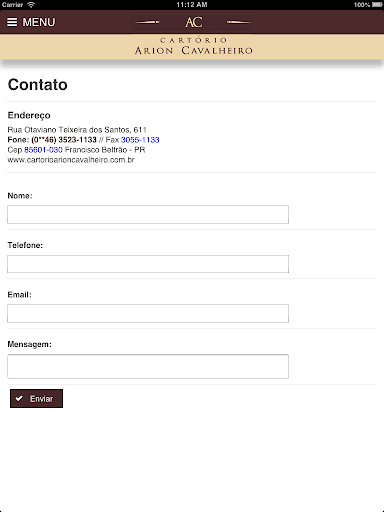
Task: Tap the Cartório Arion Cavalheiro banner
Action: coord(193,46)
